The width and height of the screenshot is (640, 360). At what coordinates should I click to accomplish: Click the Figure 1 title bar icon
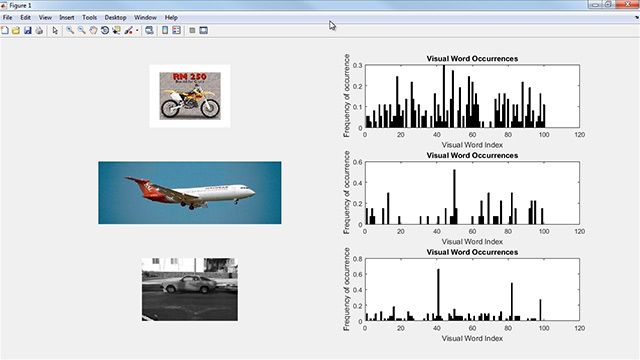[x=4, y=5]
